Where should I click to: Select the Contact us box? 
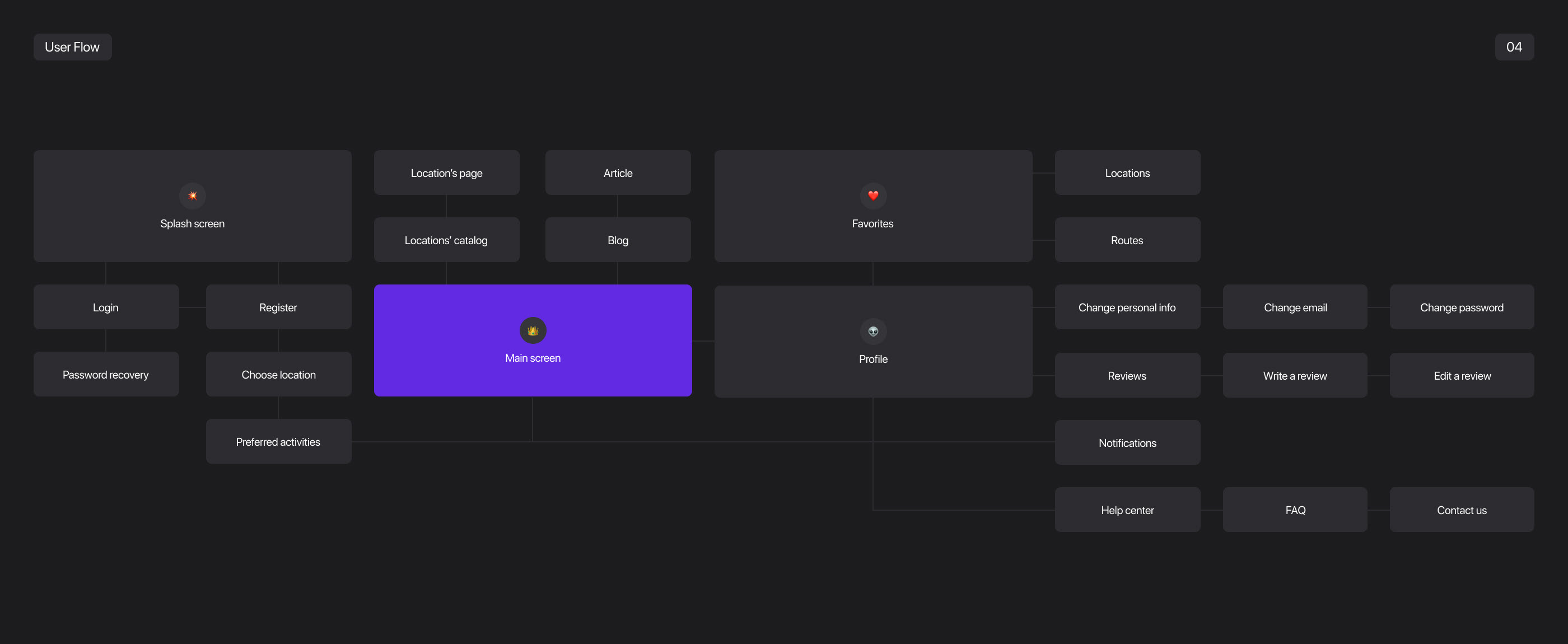coord(1462,510)
